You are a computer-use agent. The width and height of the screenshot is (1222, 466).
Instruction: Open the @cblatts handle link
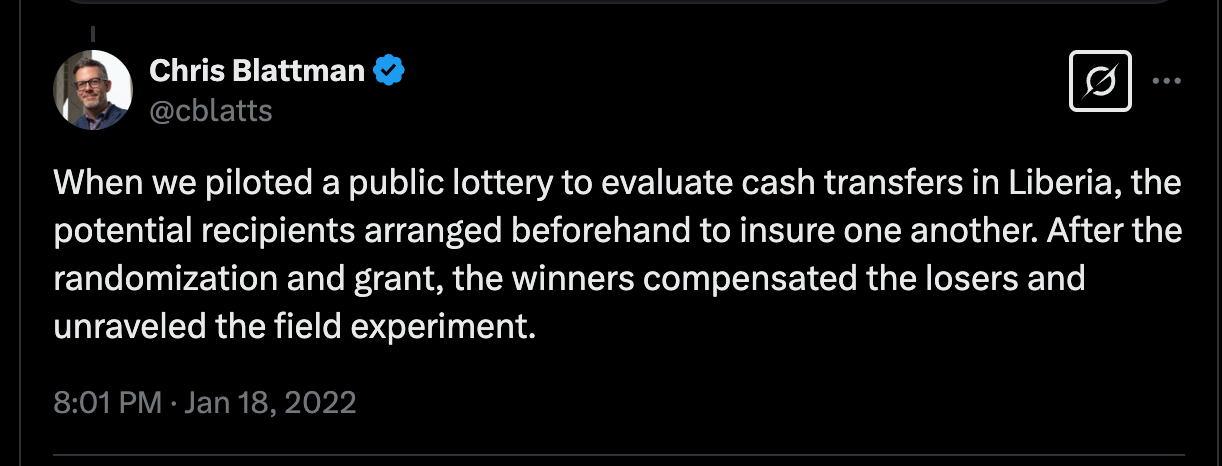(210, 111)
